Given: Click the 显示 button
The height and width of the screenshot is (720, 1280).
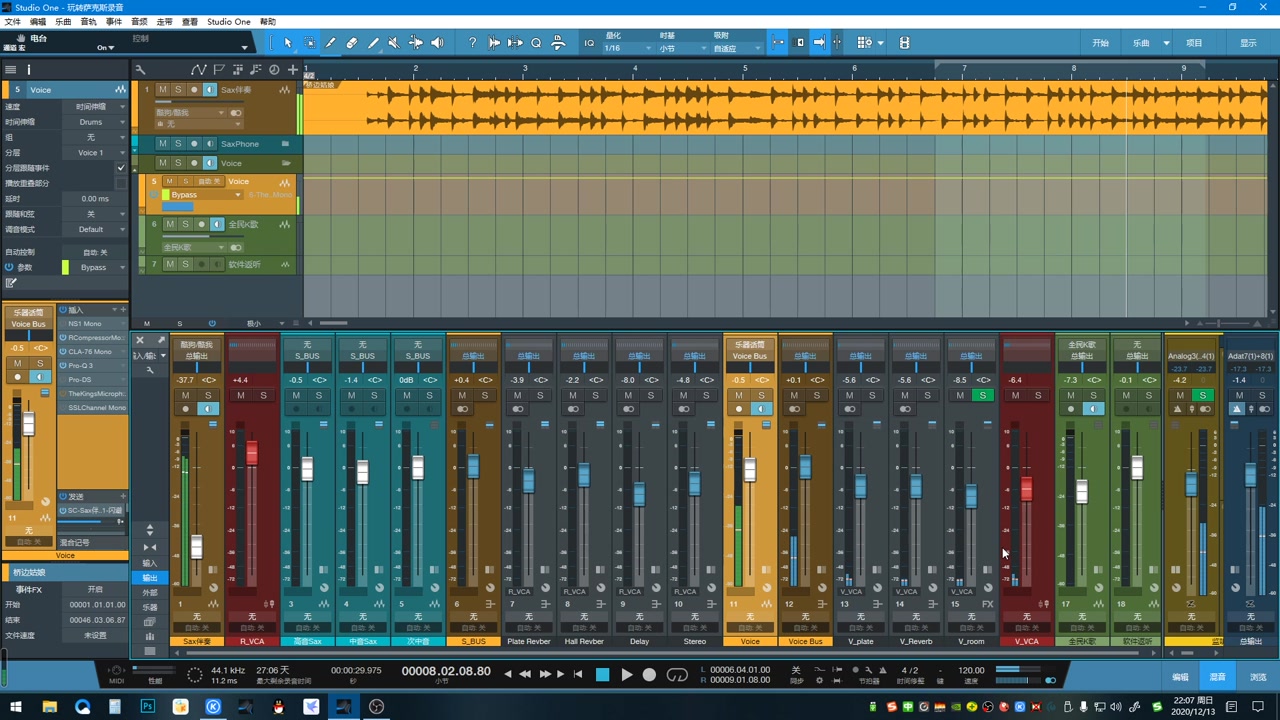Looking at the screenshot, I should [x=1248, y=43].
